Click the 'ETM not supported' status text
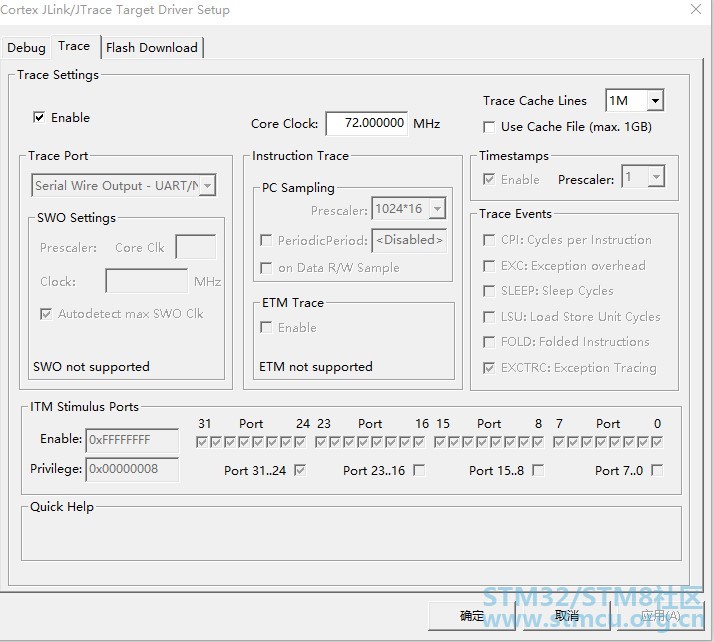714x642 pixels. (316, 367)
